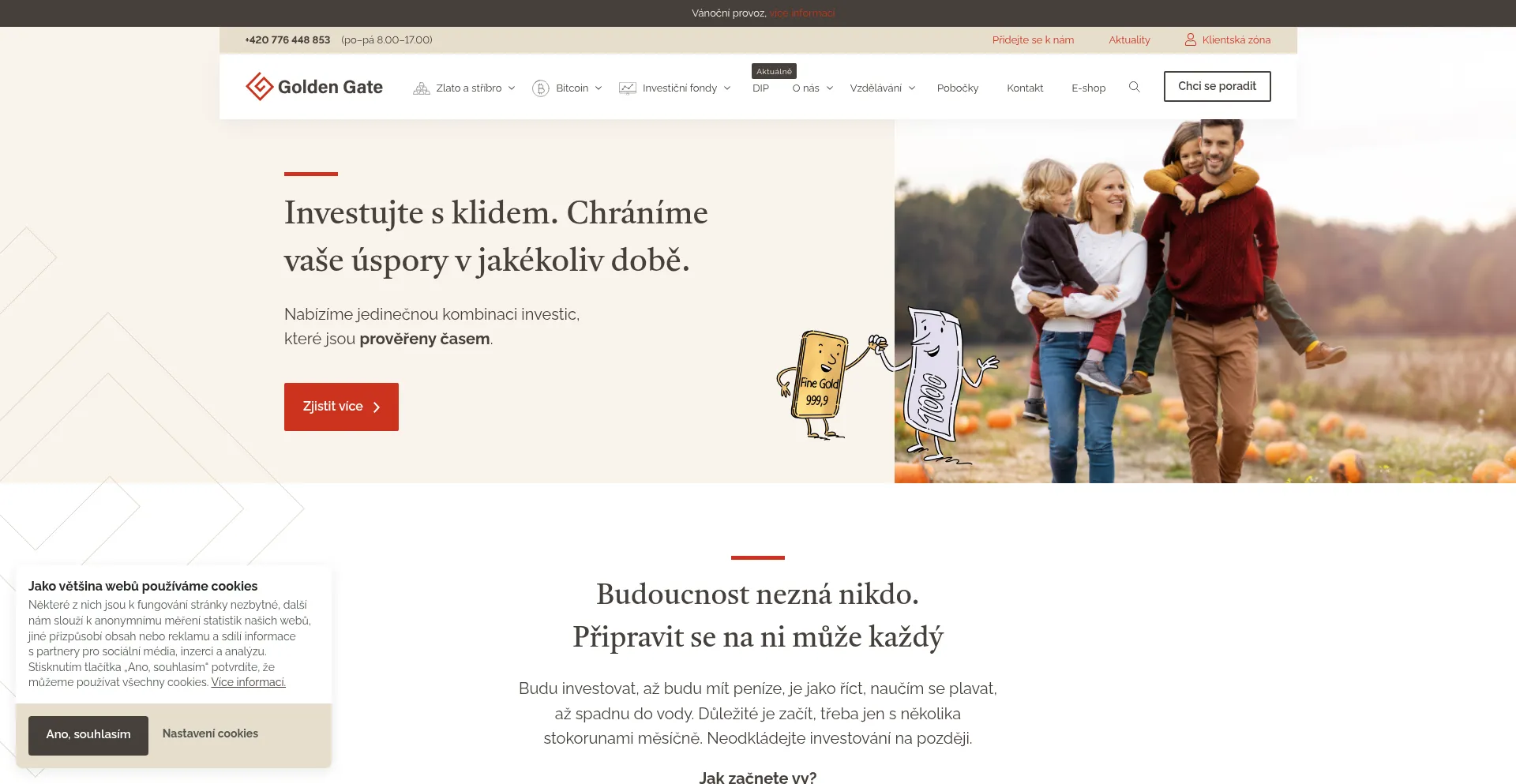Accept cookies with Ano, souhlasím
Screen dimensions: 1516x784
[88, 735]
